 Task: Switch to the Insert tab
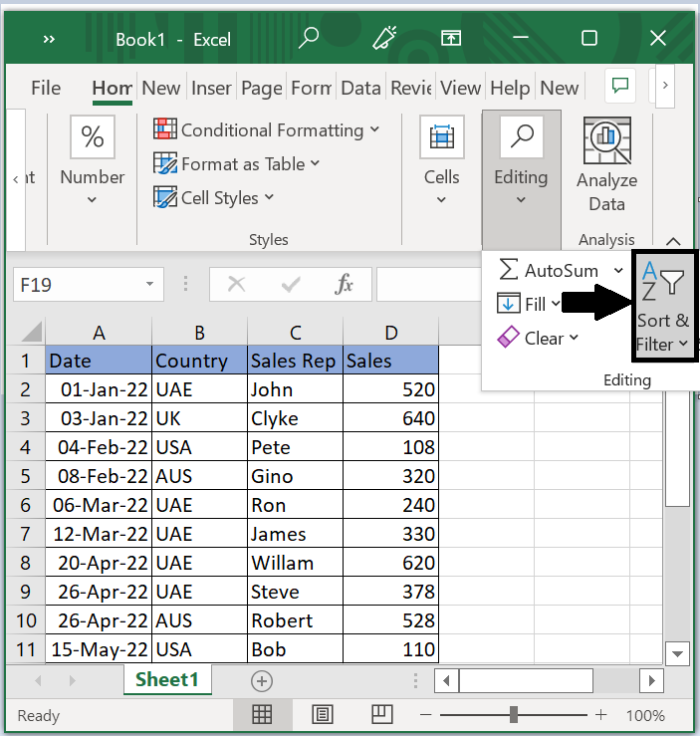click(211, 88)
